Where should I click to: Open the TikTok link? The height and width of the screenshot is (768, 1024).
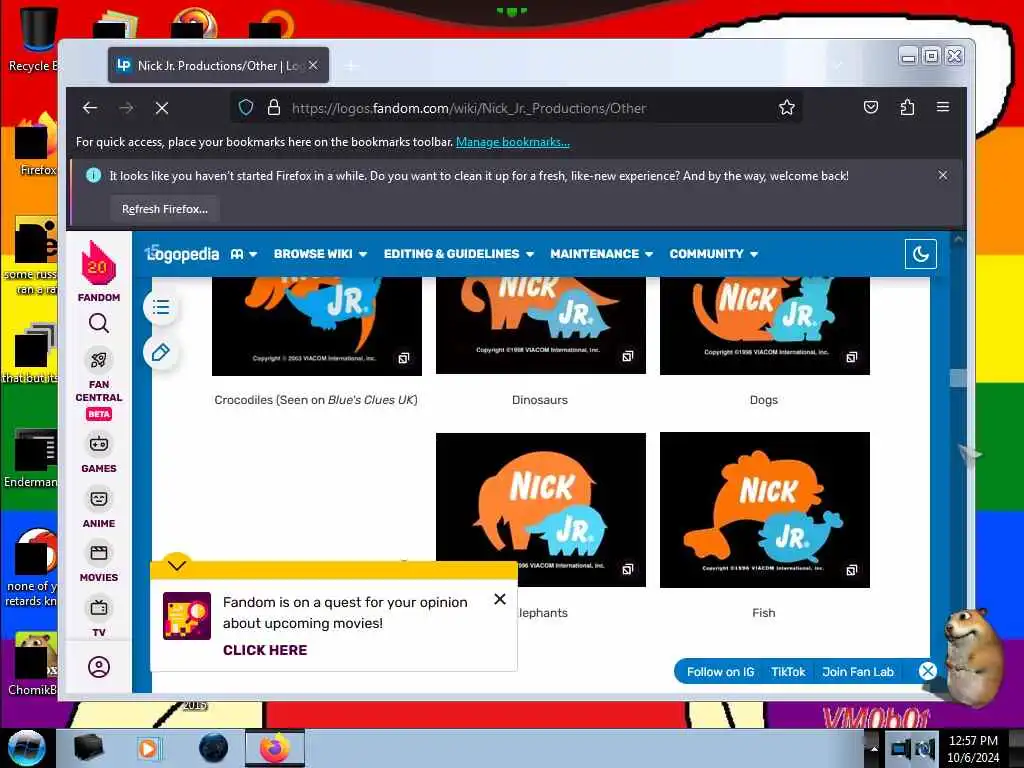(x=788, y=672)
